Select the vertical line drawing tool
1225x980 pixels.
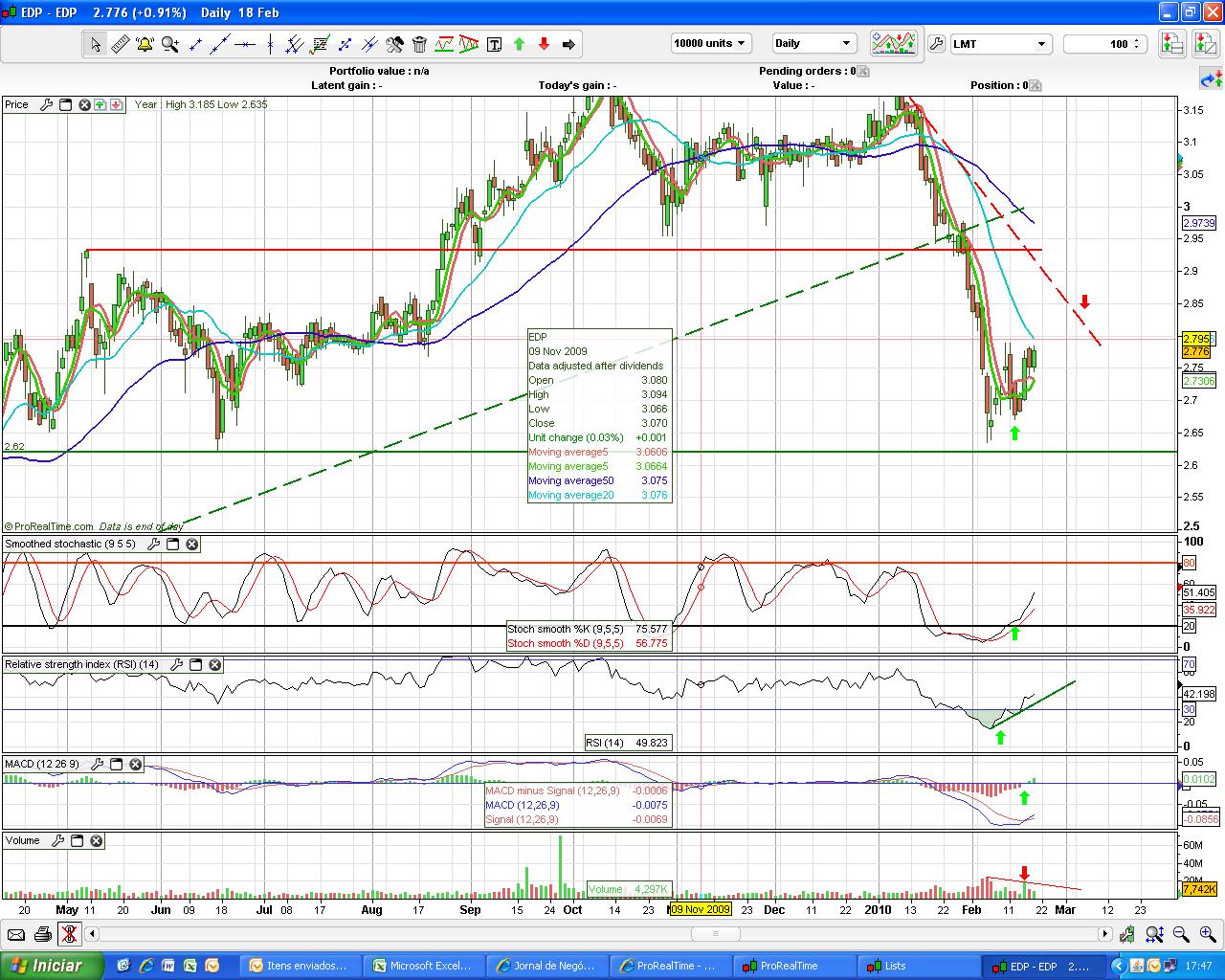[270, 44]
